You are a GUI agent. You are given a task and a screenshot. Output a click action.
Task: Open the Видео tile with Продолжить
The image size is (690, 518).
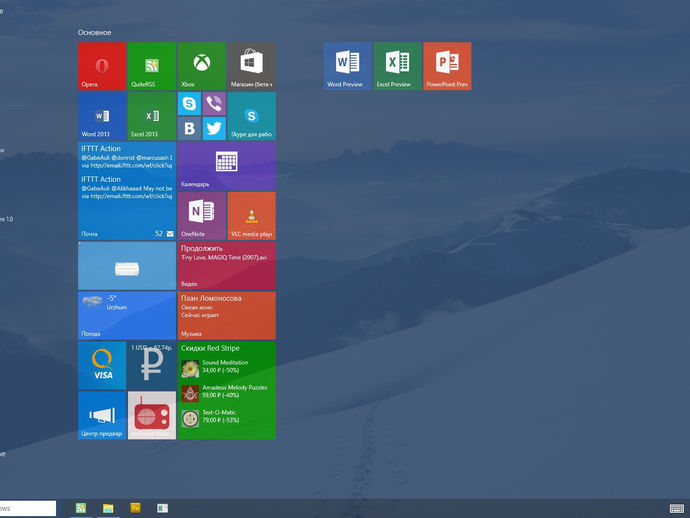coord(227,266)
